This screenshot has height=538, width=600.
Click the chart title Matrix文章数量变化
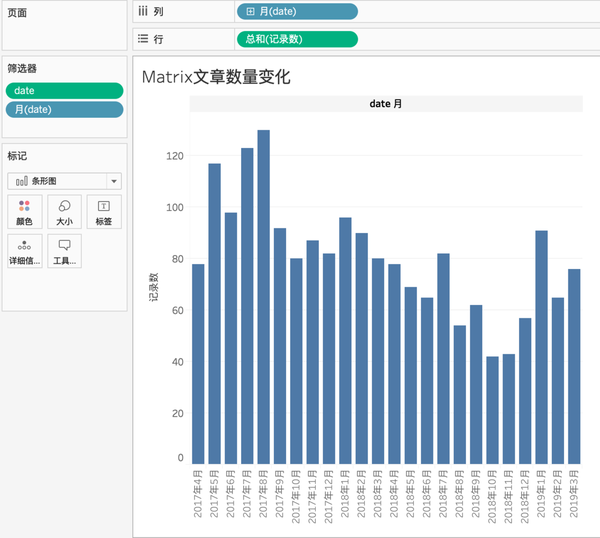(216, 77)
